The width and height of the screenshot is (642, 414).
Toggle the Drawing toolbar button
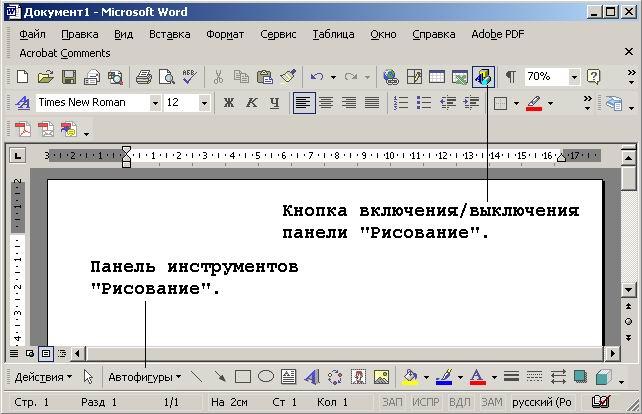tap(484, 77)
